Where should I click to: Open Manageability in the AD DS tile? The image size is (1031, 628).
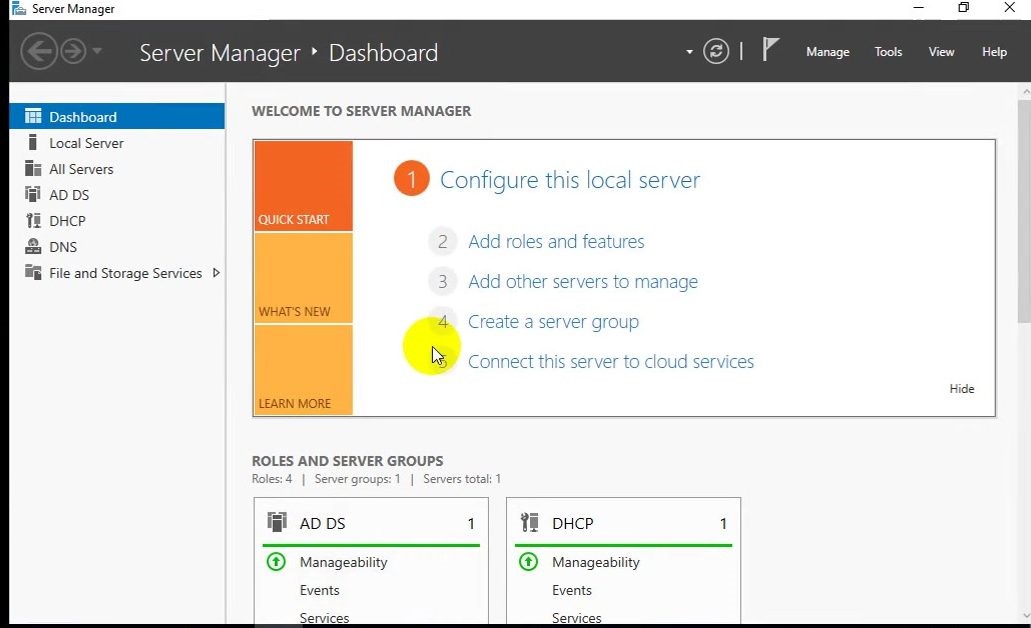pyautogui.click(x=343, y=562)
